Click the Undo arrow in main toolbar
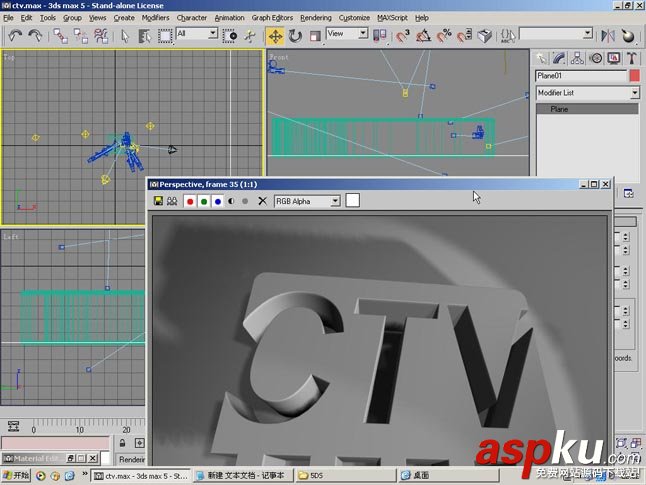This screenshot has height=485, width=646. point(15,36)
